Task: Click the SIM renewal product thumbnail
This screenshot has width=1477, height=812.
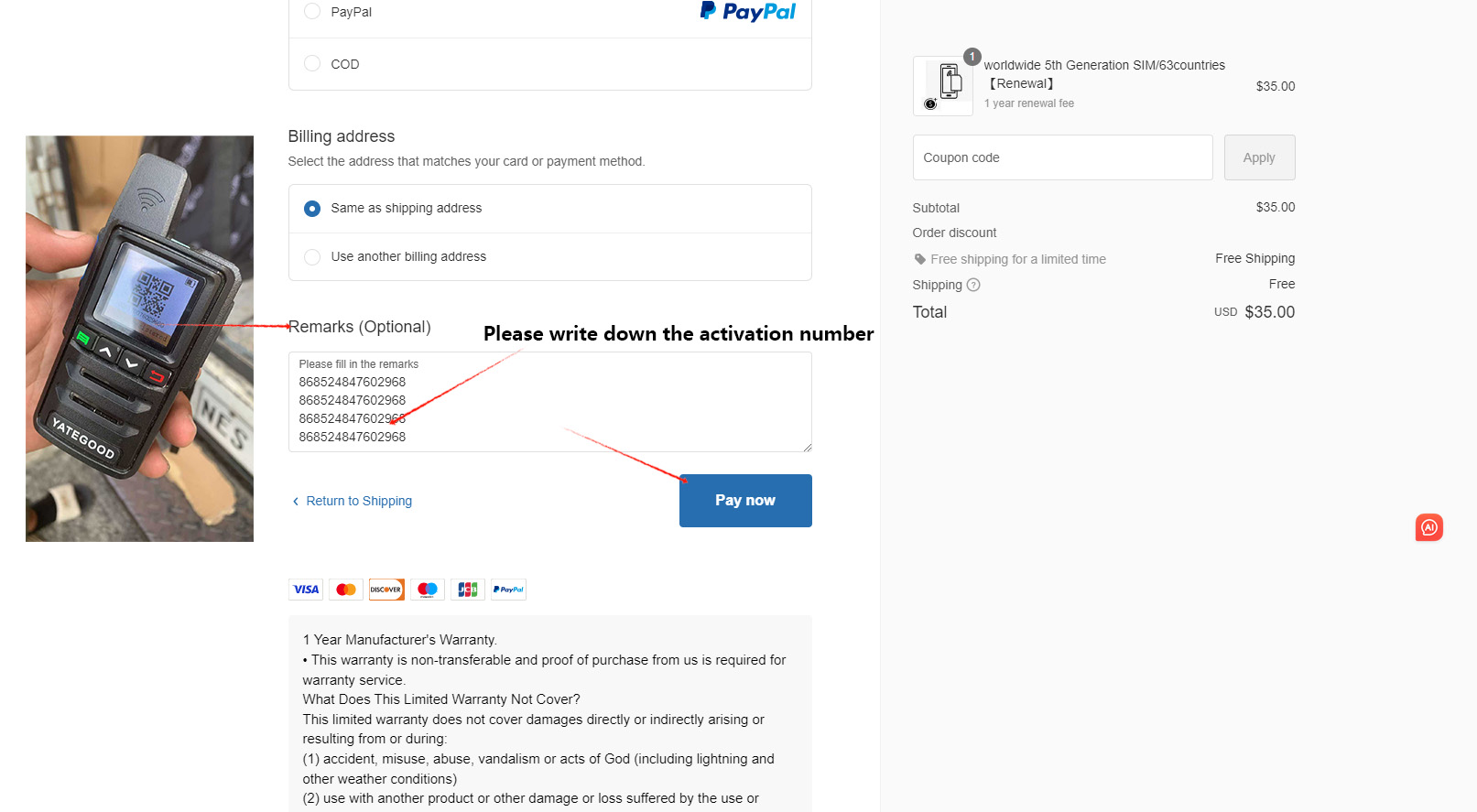Action: tap(943, 86)
